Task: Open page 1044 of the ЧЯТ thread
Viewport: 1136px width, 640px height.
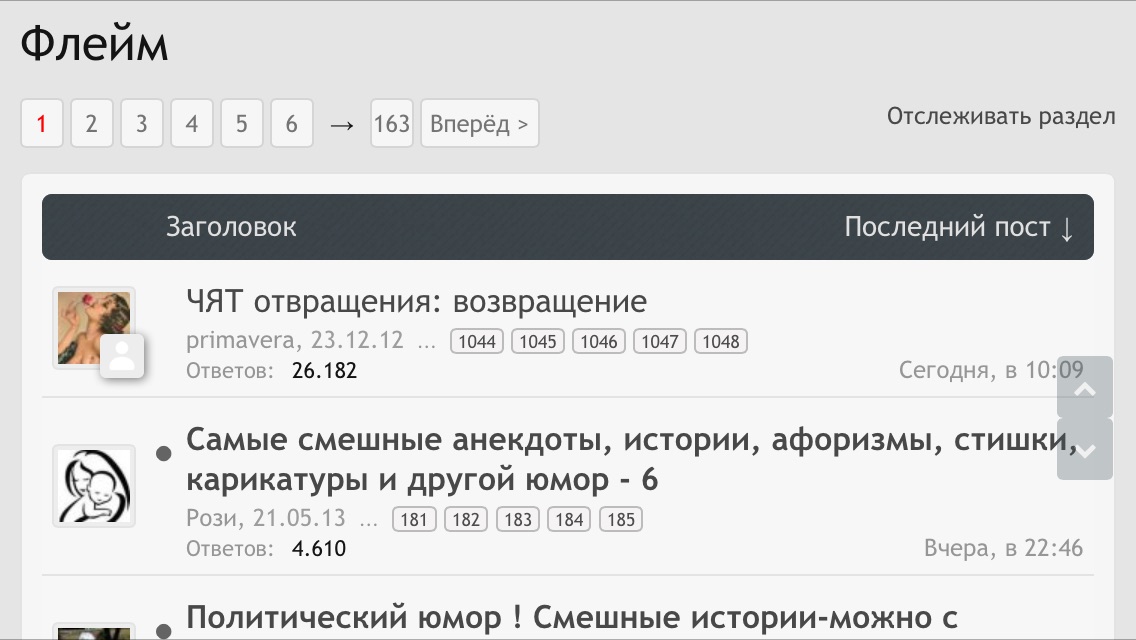Action: point(477,341)
